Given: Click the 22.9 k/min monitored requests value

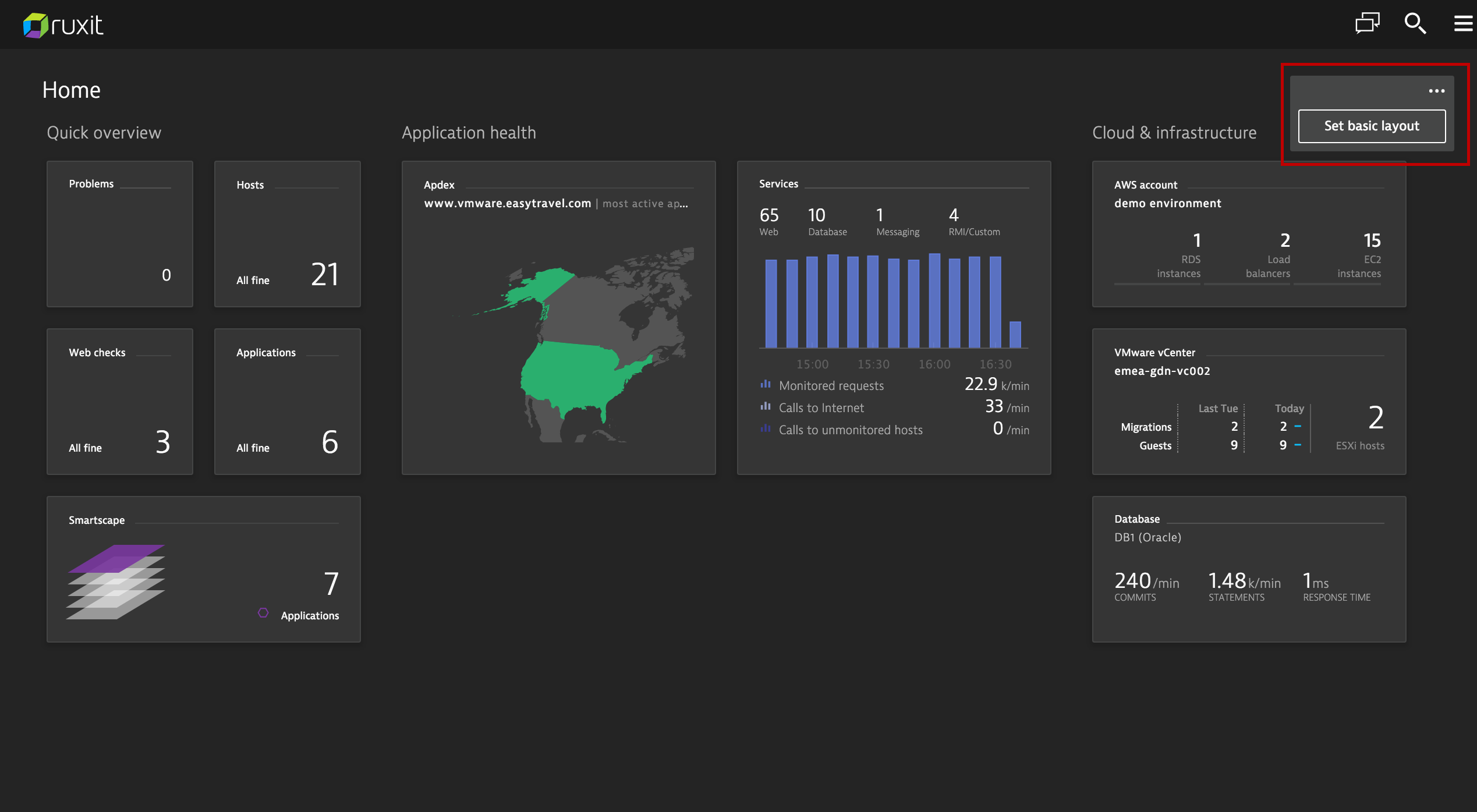Looking at the screenshot, I should pos(997,384).
